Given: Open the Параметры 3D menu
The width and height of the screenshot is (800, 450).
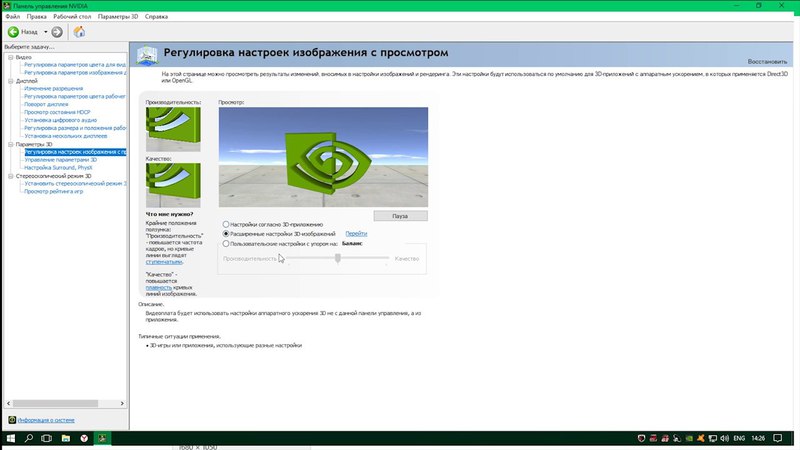Looking at the screenshot, I should click(x=118, y=16).
